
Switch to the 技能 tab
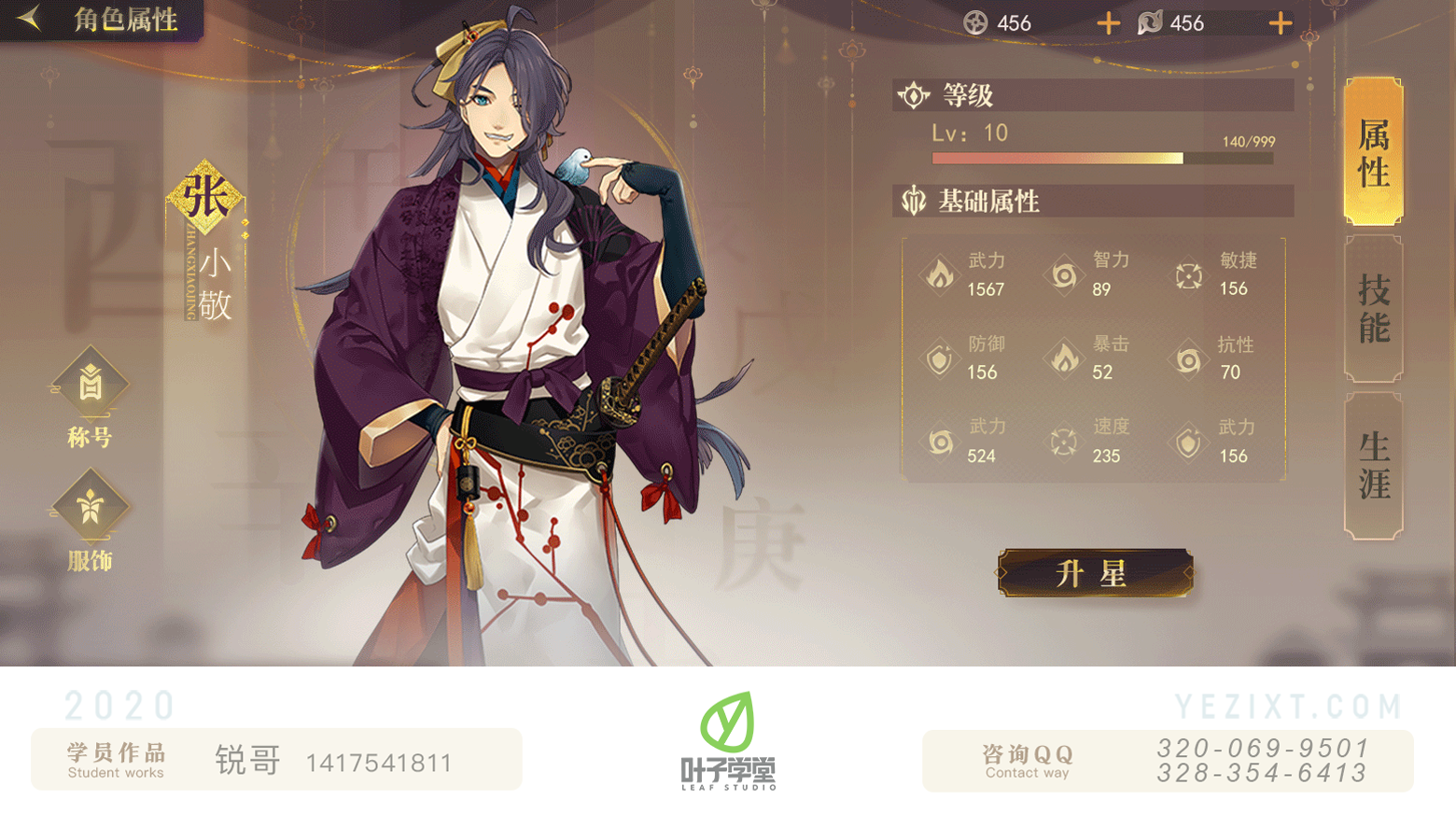tap(1373, 308)
